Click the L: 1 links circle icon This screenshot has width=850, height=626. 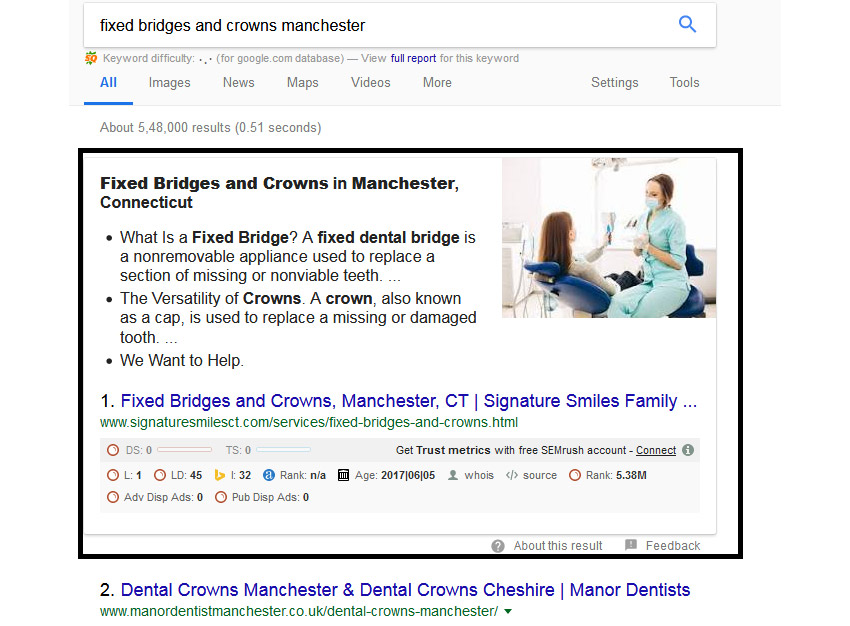click(x=113, y=475)
